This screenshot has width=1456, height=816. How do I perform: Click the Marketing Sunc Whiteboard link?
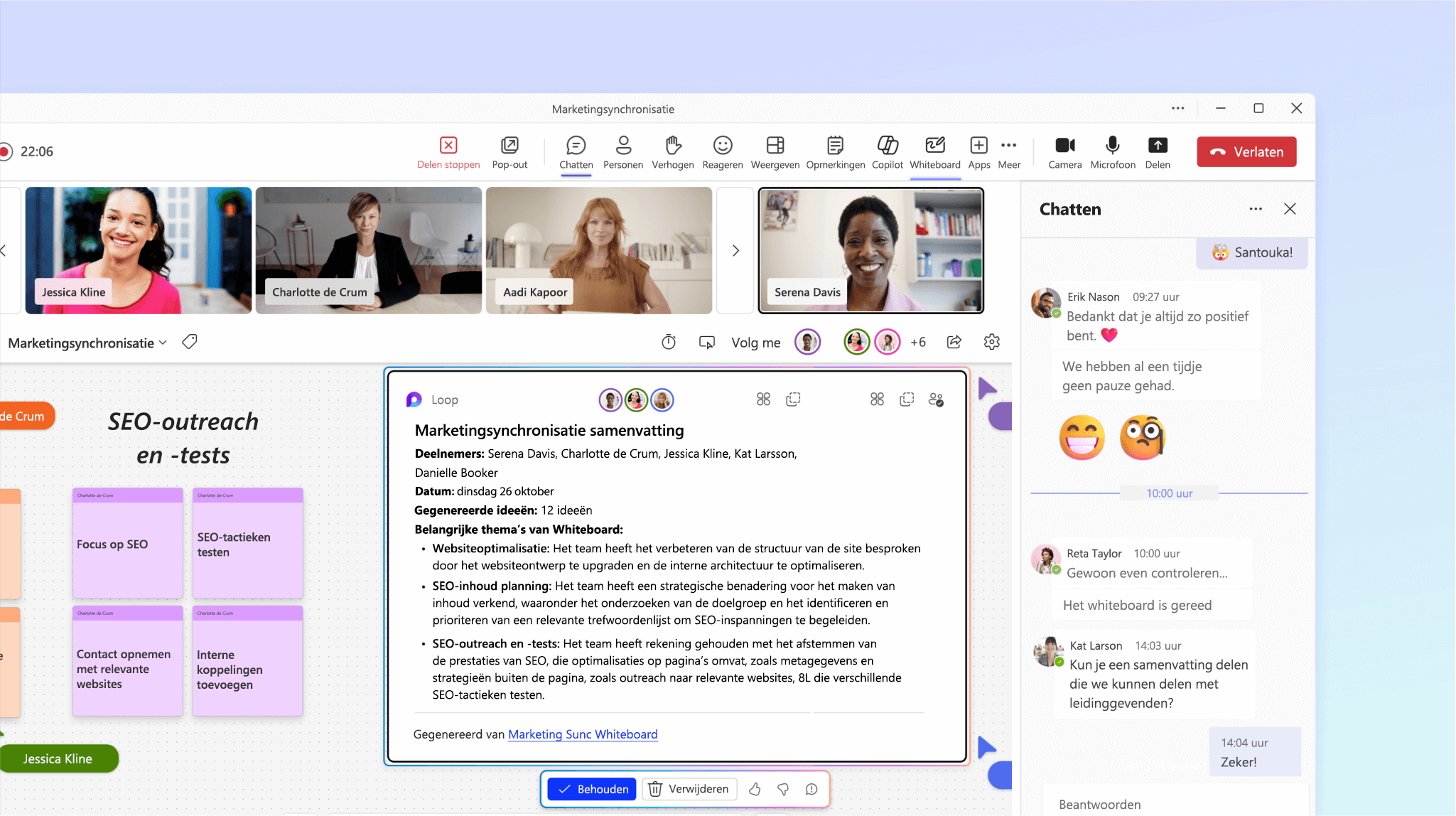pyautogui.click(x=582, y=733)
